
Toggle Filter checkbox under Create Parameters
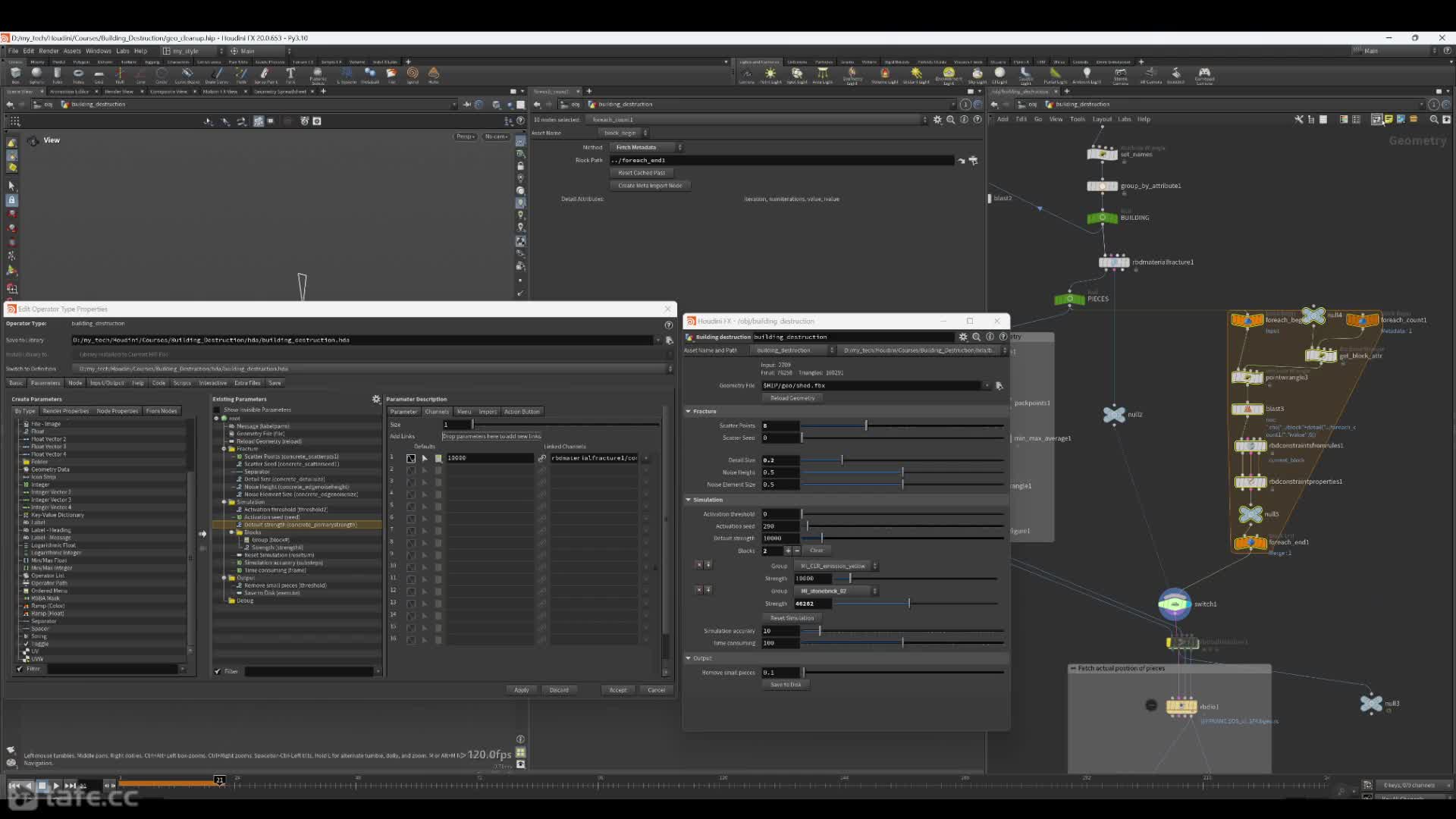tap(20, 669)
